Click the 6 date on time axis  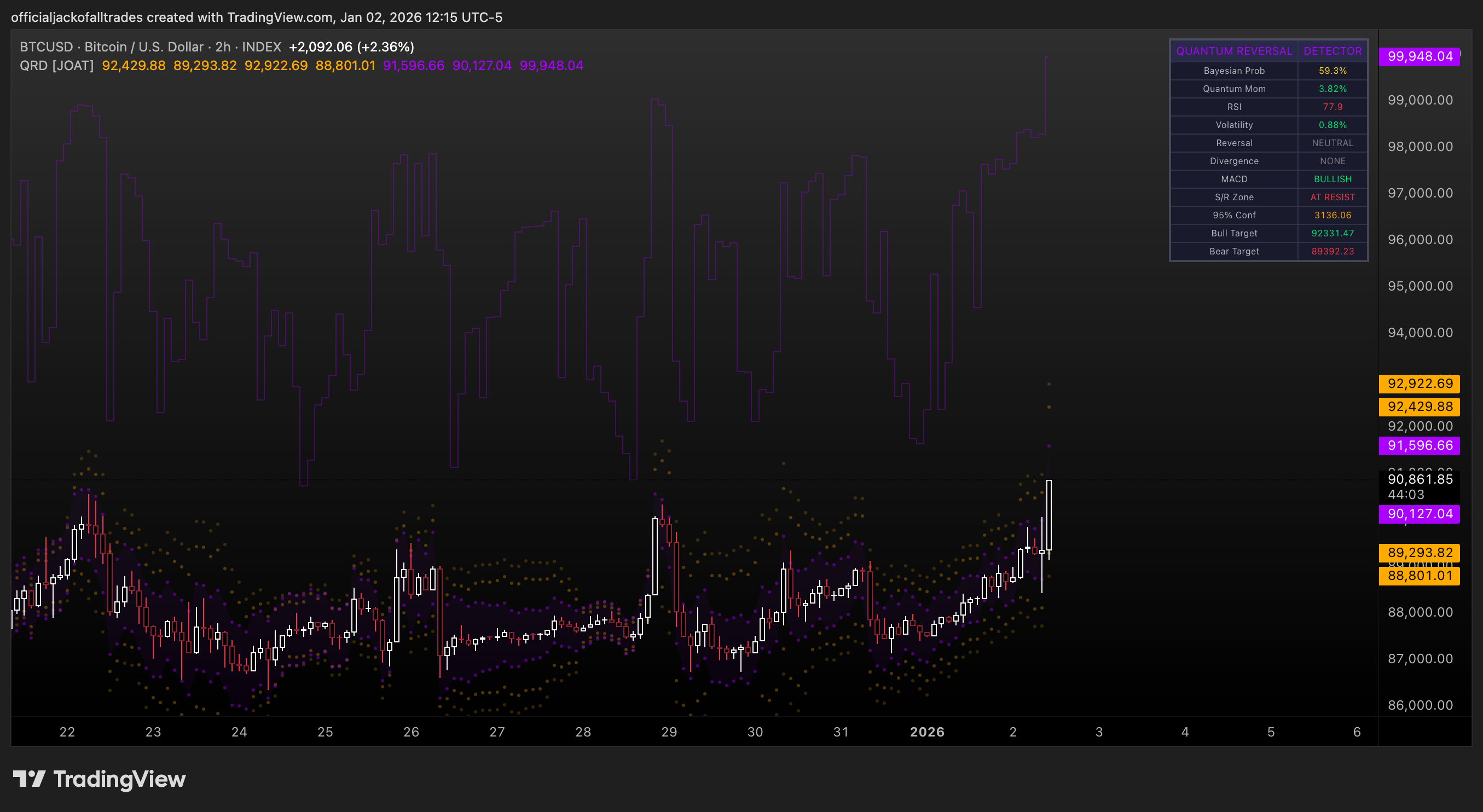coord(1357,732)
